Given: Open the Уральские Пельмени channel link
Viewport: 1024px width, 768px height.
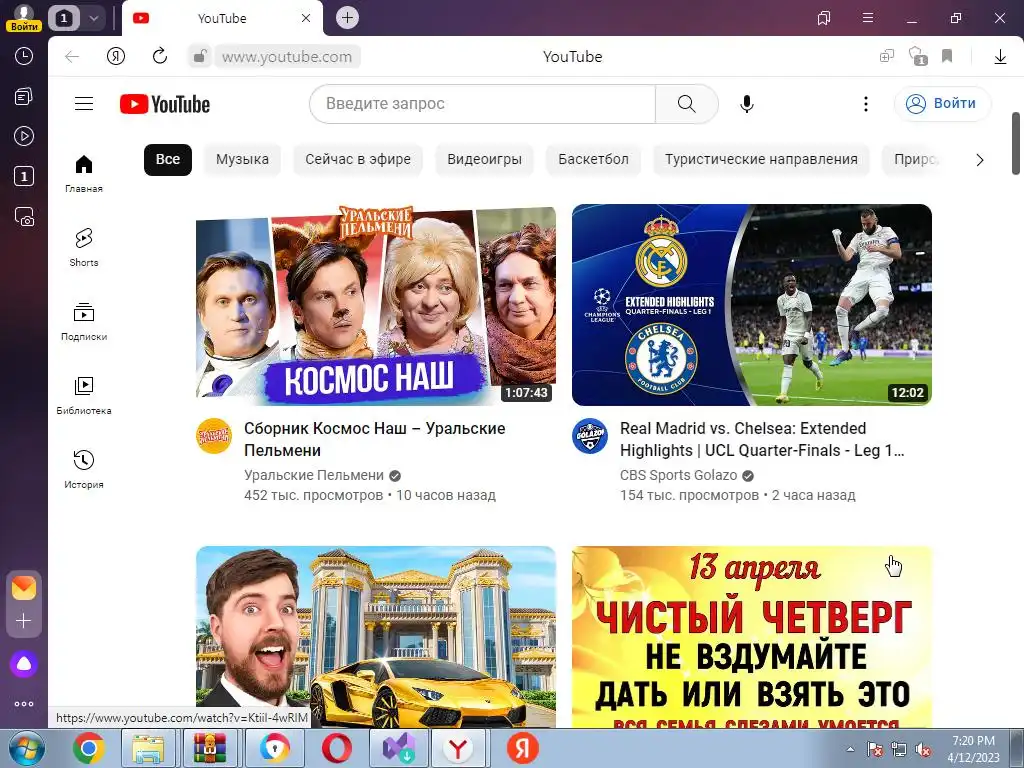Looking at the screenshot, I should (314, 475).
